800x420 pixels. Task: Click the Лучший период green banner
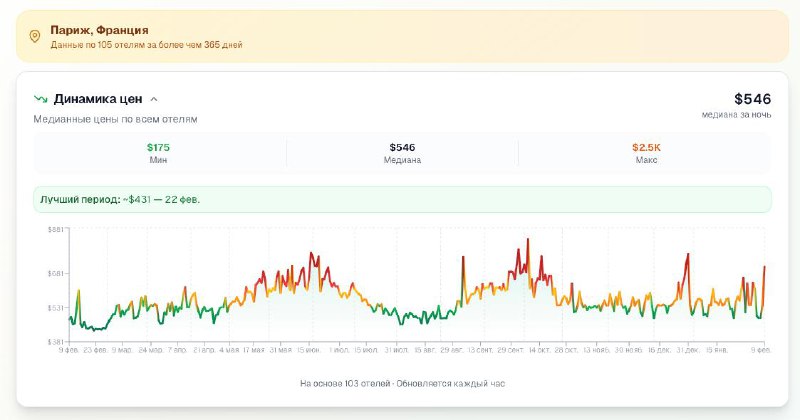401,199
